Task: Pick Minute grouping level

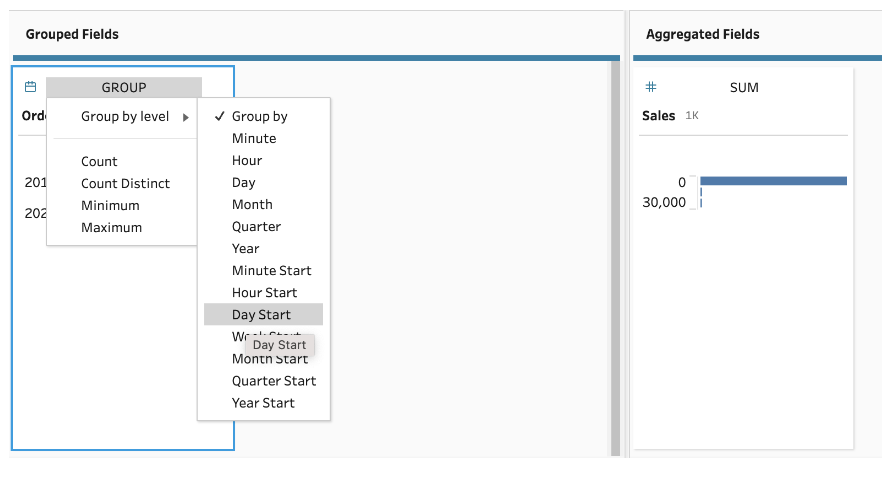Action: pyautogui.click(x=254, y=138)
